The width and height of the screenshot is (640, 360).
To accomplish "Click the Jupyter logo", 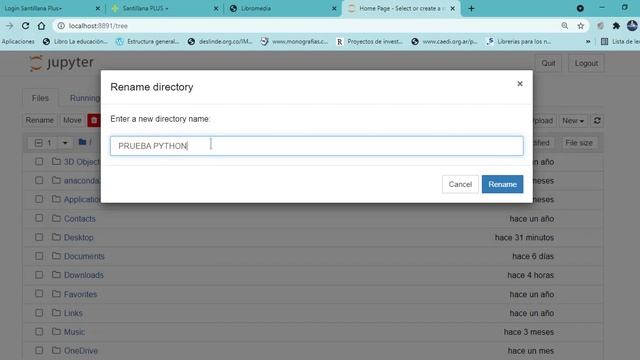I will [x=61, y=63].
